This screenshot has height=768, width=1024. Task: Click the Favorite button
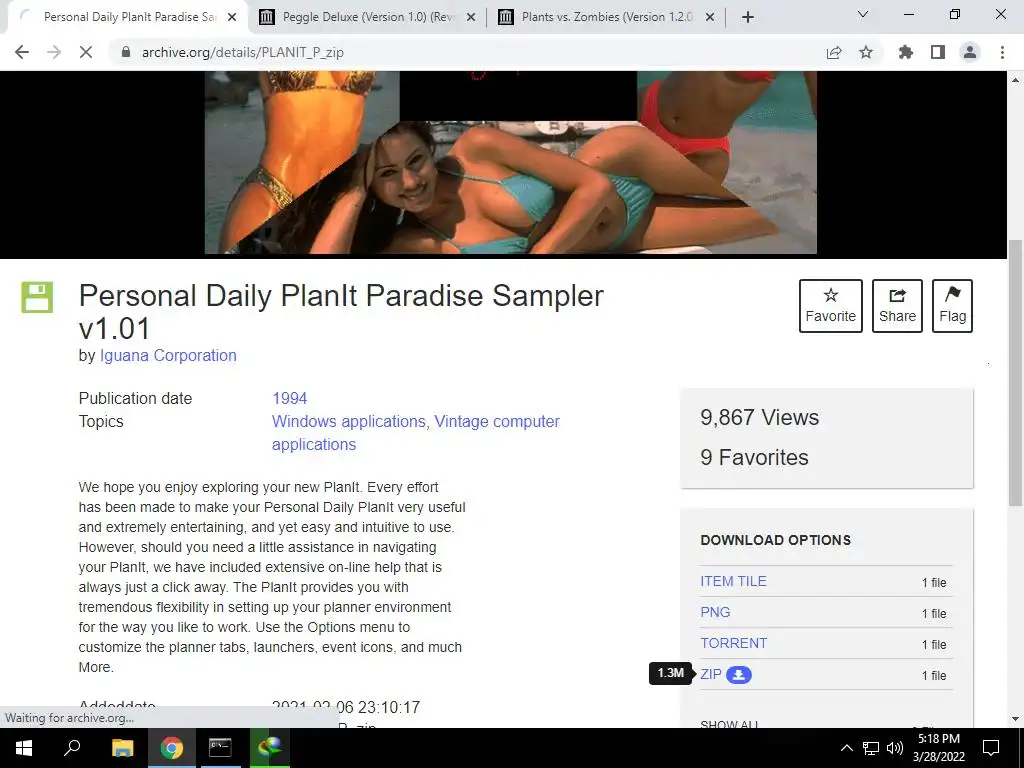pos(830,306)
